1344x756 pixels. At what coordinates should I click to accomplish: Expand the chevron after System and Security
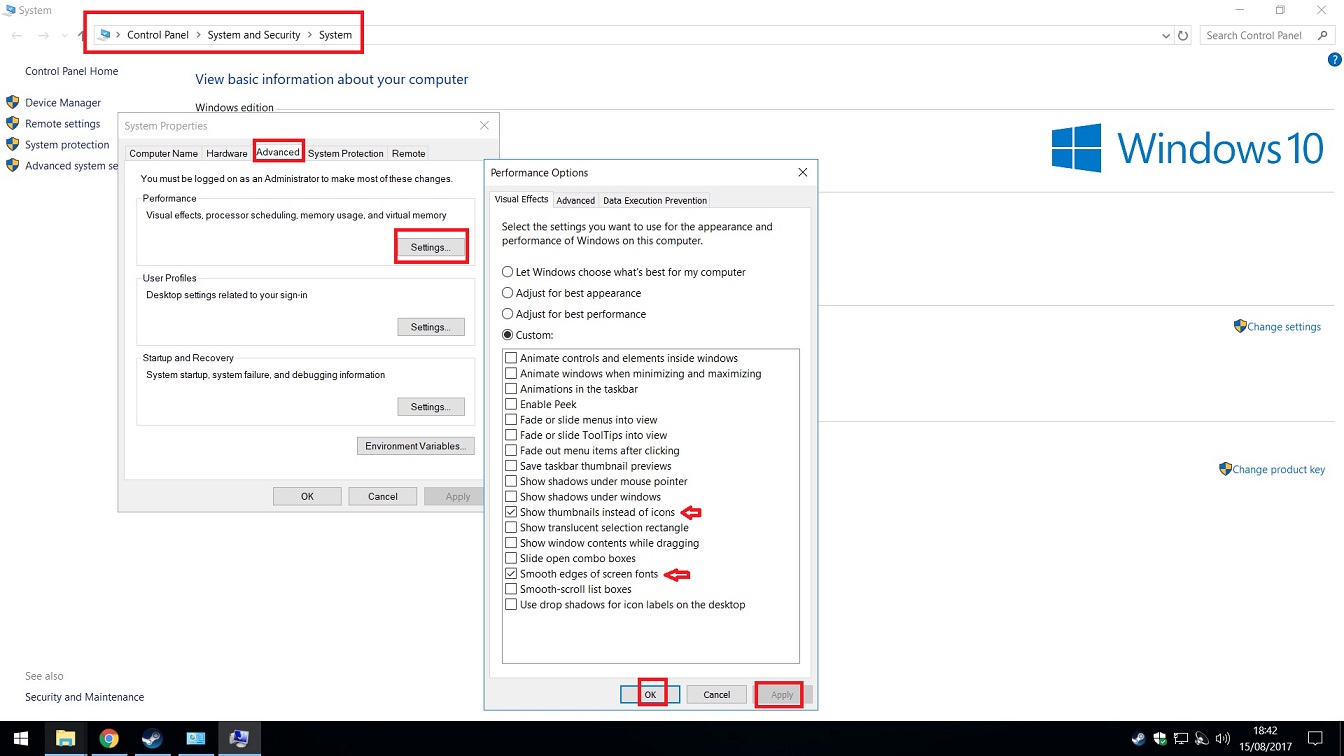310,35
